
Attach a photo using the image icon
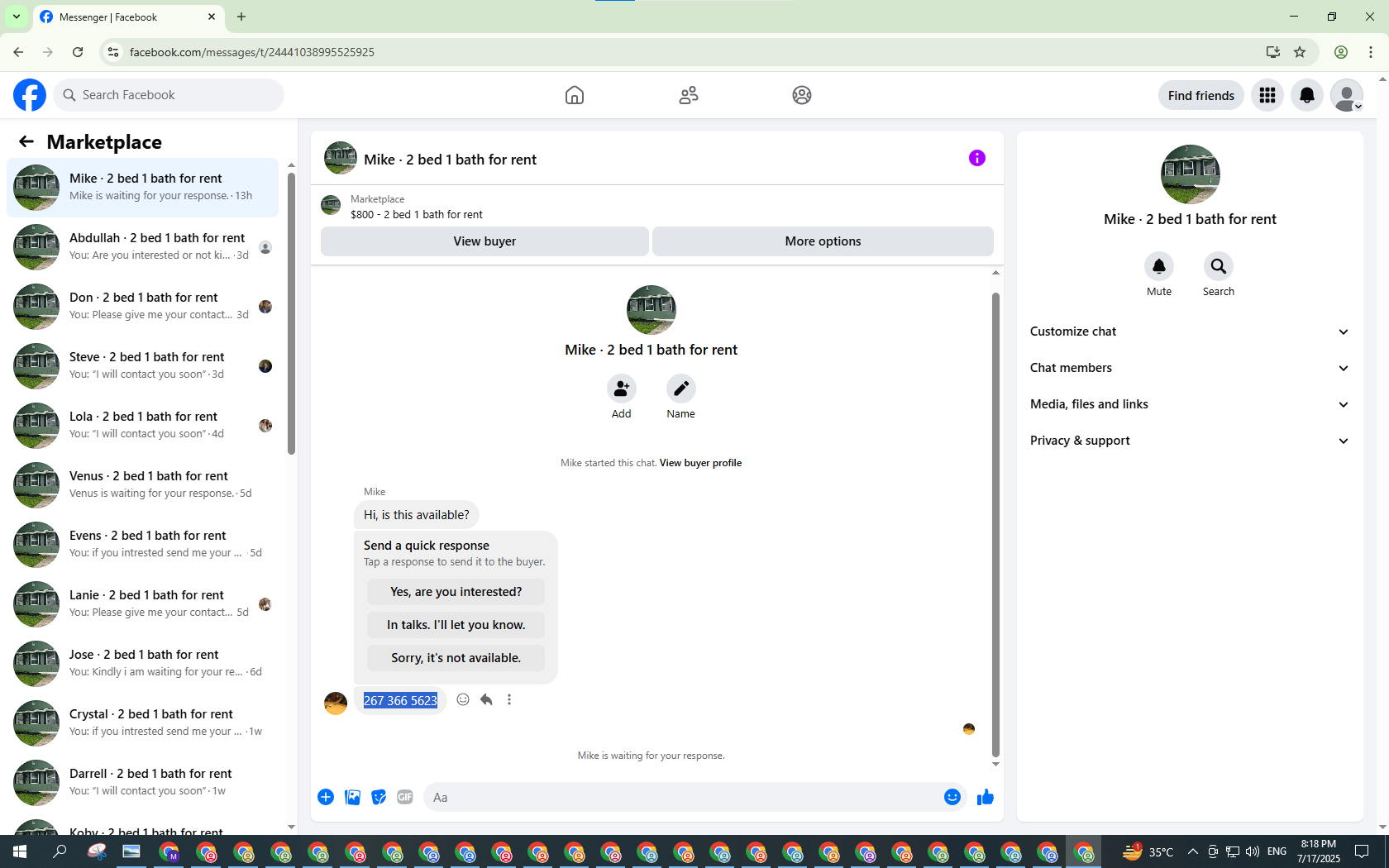352,797
